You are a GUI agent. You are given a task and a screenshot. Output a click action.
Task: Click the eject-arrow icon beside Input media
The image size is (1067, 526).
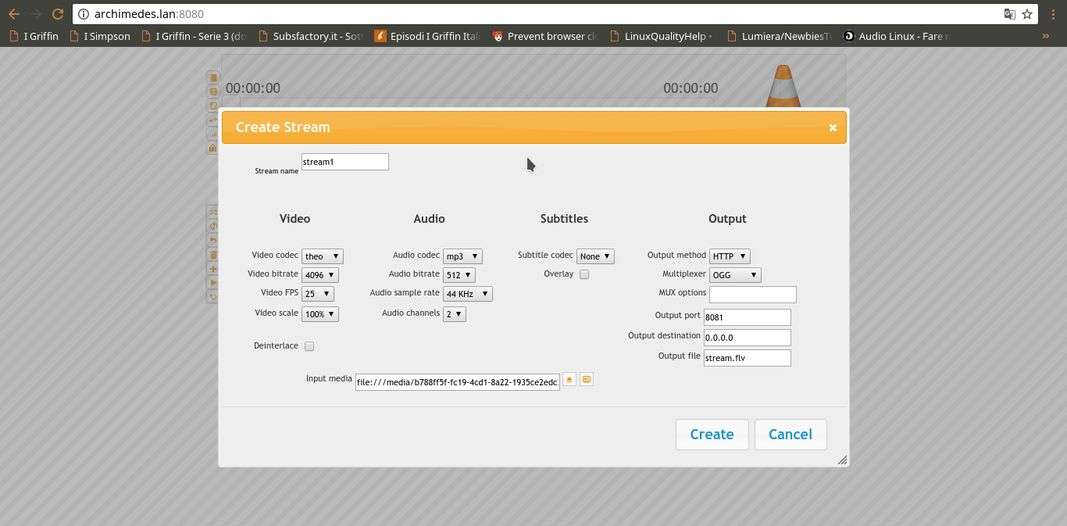point(570,380)
